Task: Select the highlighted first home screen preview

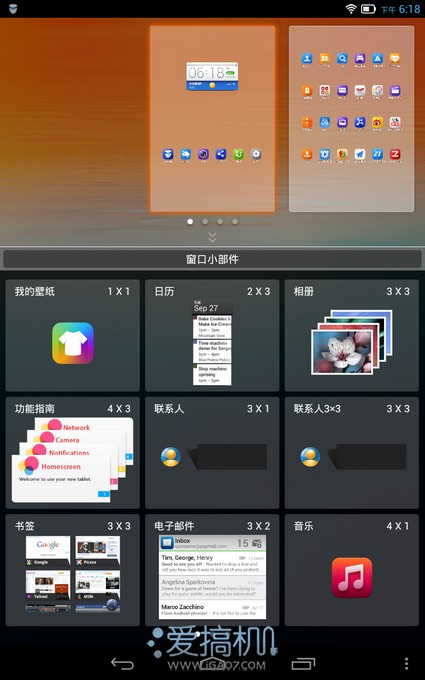Action: [x=212, y=119]
